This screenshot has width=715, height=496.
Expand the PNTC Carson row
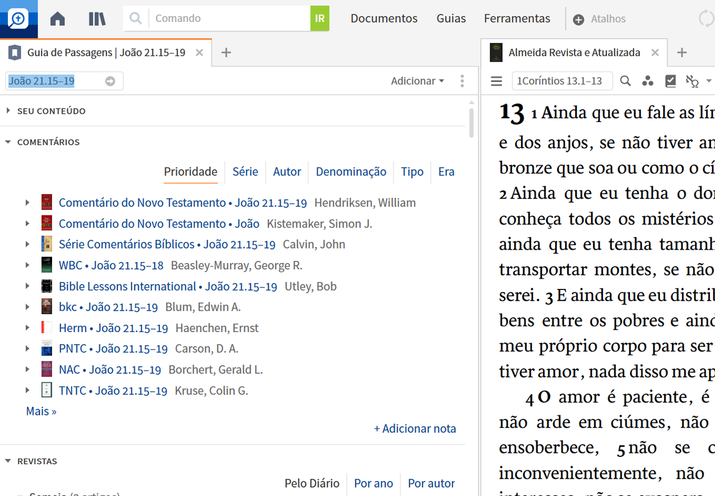click(x=27, y=349)
